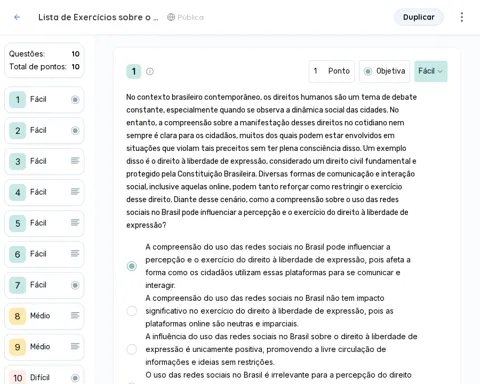Click the green number 1 badge in question header

(x=134, y=71)
